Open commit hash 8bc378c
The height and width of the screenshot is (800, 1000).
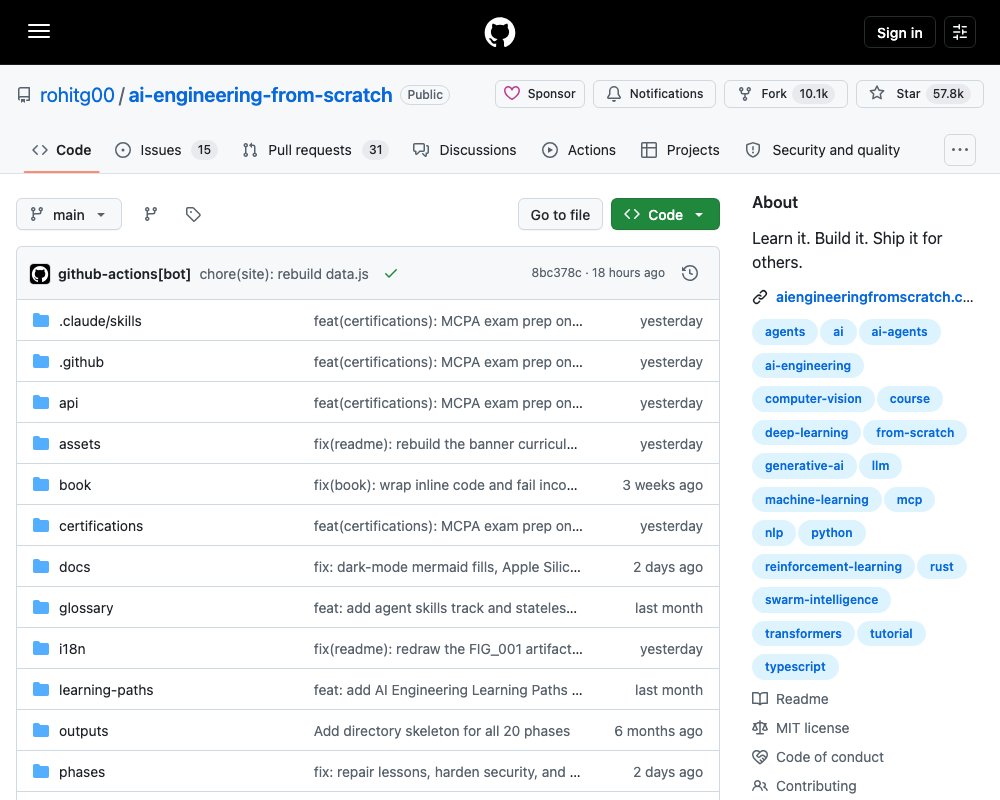[556, 273]
